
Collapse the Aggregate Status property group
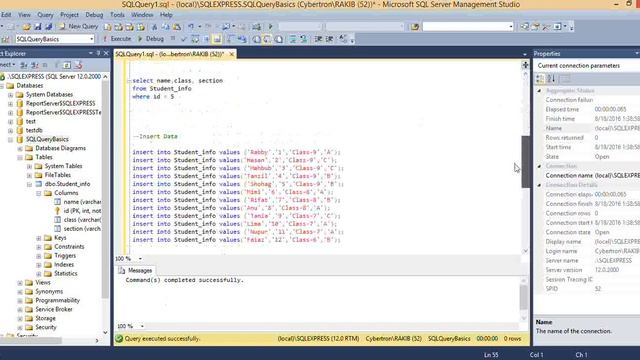tap(539, 91)
